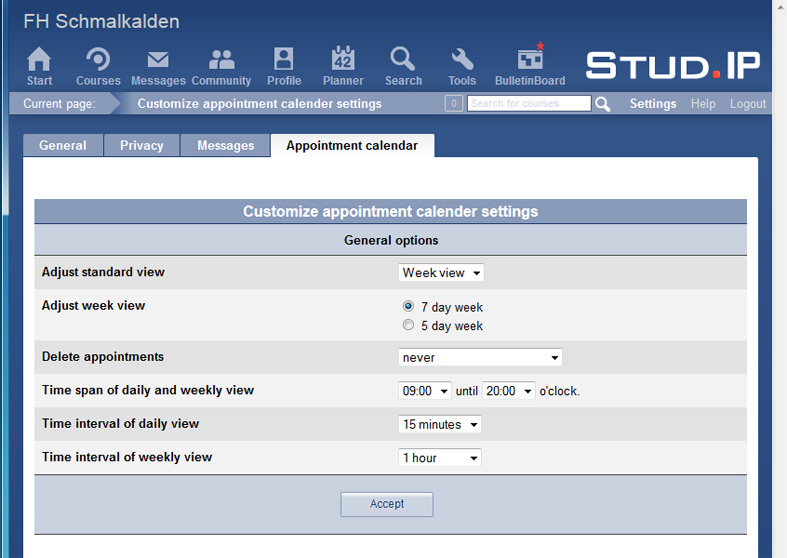Open the 1 hour weekly interval dropdown

tap(440, 458)
